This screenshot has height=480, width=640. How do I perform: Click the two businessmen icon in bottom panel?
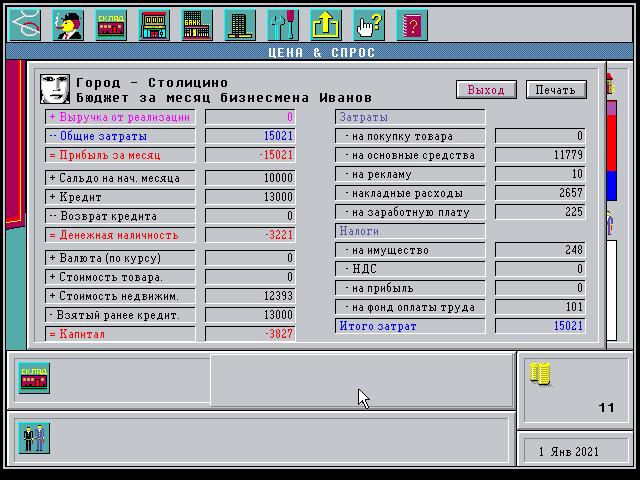click(x=34, y=438)
